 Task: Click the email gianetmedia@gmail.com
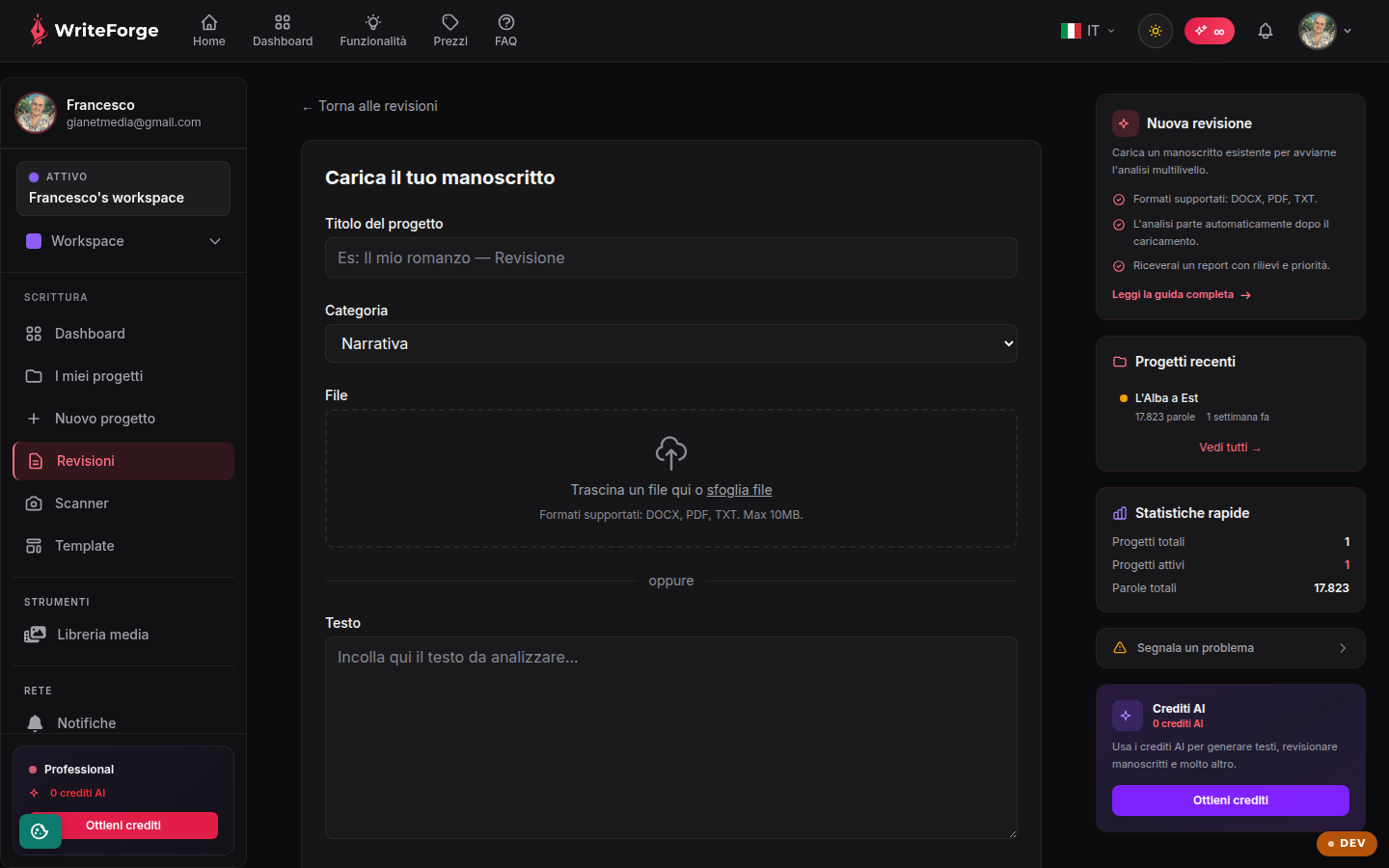click(134, 122)
